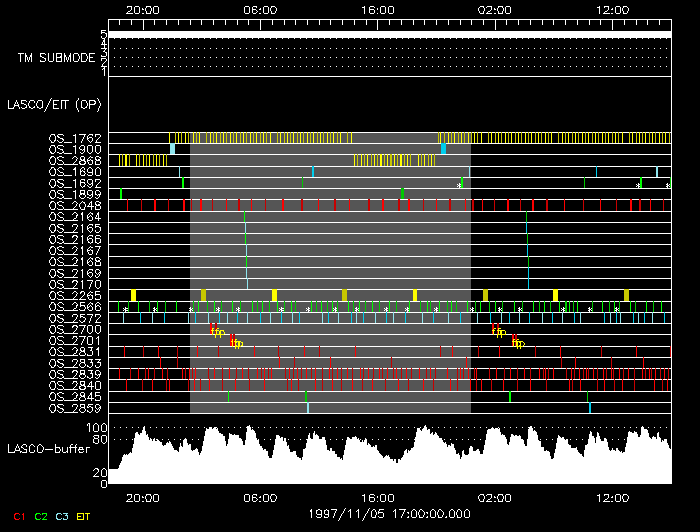Select the OS_1899 row label
Image resolution: width=700 pixels, height=532 pixels.
(x=75, y=195)
